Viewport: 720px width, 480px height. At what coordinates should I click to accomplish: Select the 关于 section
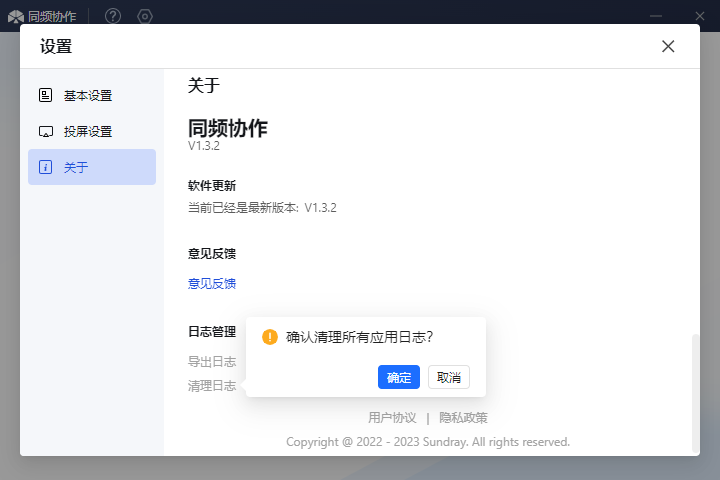coord(92,167)
